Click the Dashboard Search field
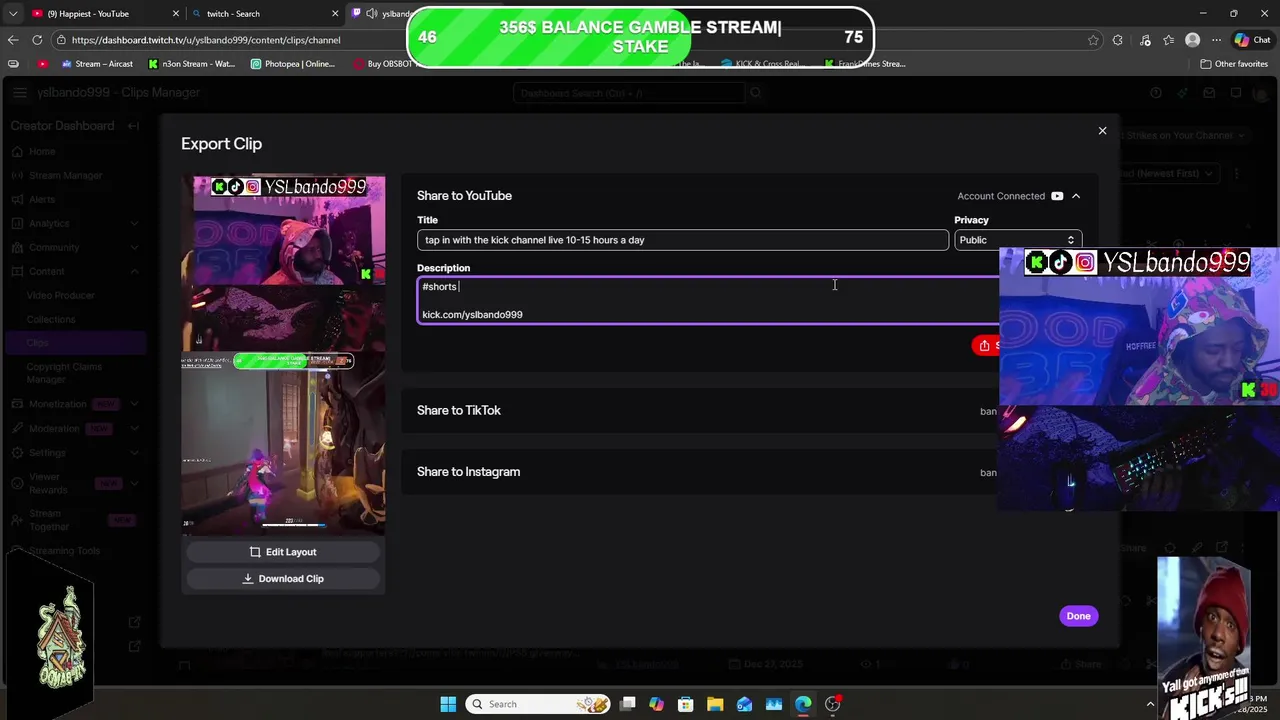The width and height of the screenshot is (1280, 720). coord(630,93)
